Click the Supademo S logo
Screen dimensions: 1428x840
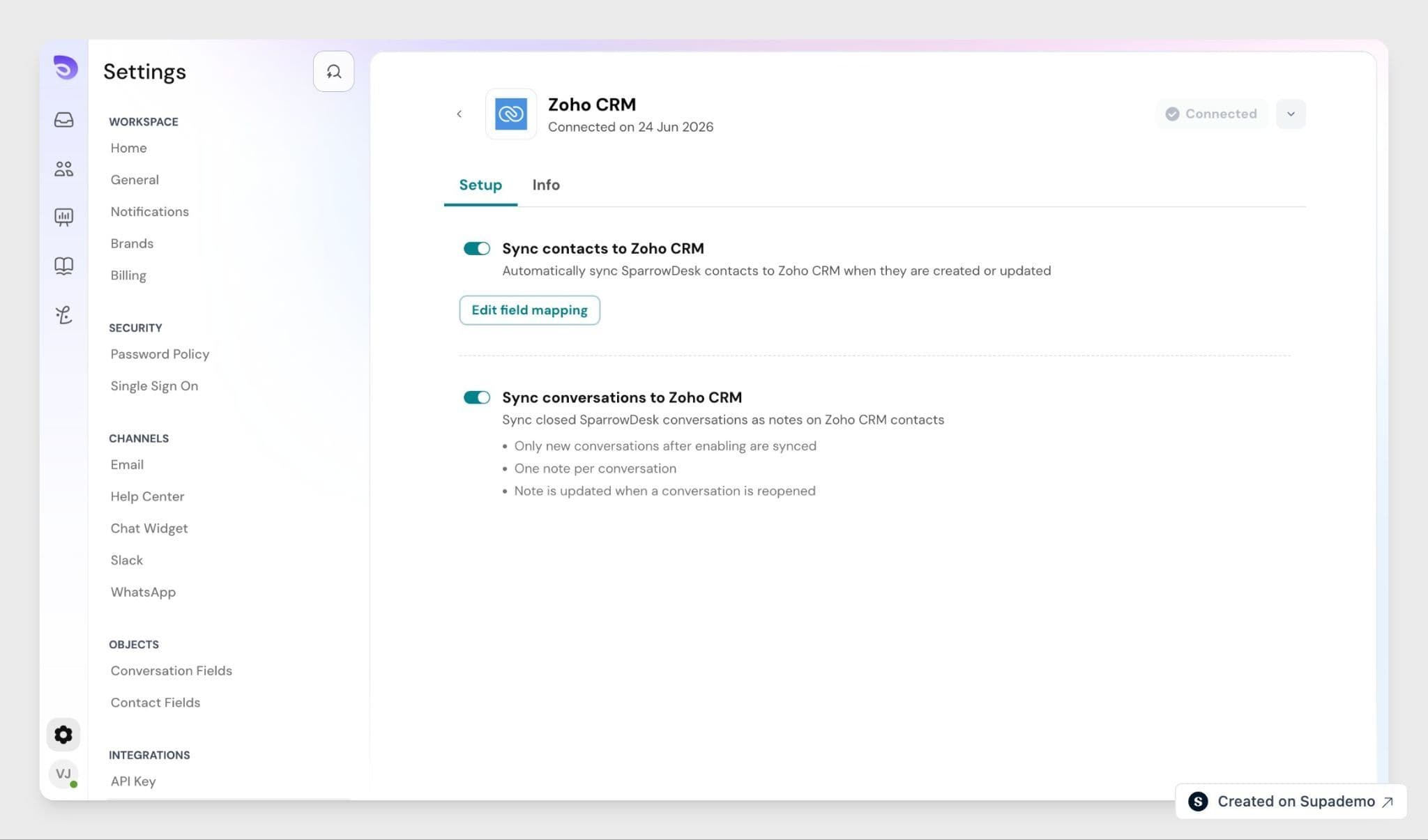point(1198,802)
